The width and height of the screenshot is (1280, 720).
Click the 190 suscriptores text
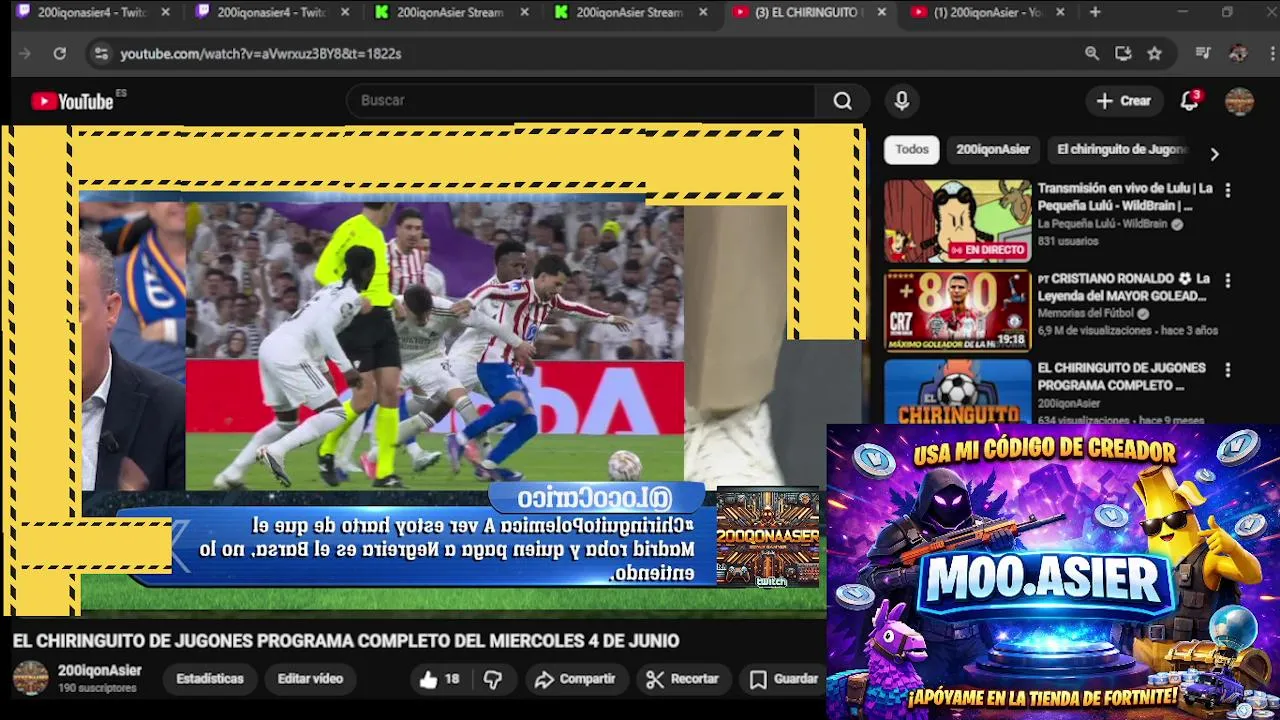pyautogui.click(x=97, y=688)
